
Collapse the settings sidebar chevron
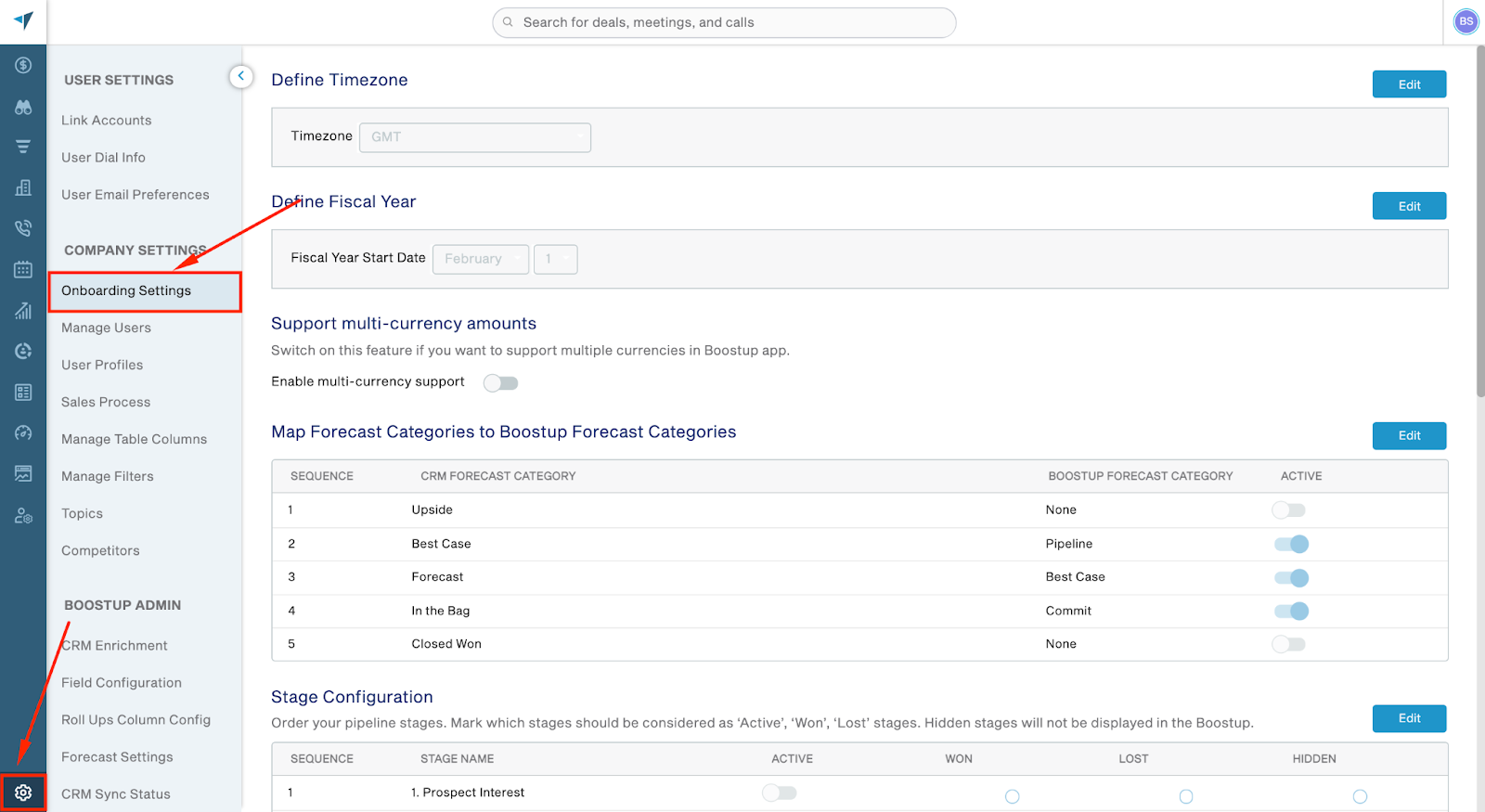coord(241,76)
